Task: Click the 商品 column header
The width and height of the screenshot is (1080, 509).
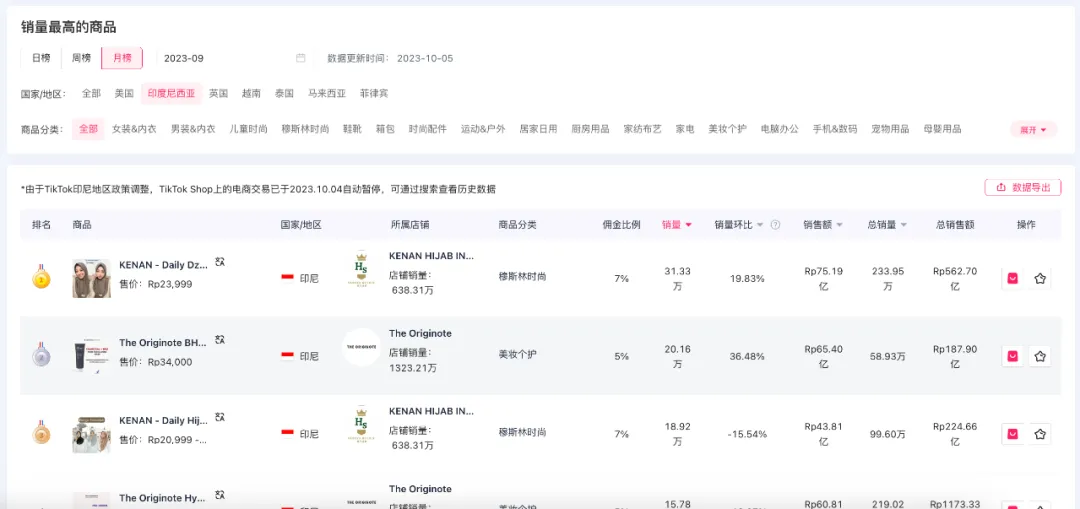Action: pos(82,225)
